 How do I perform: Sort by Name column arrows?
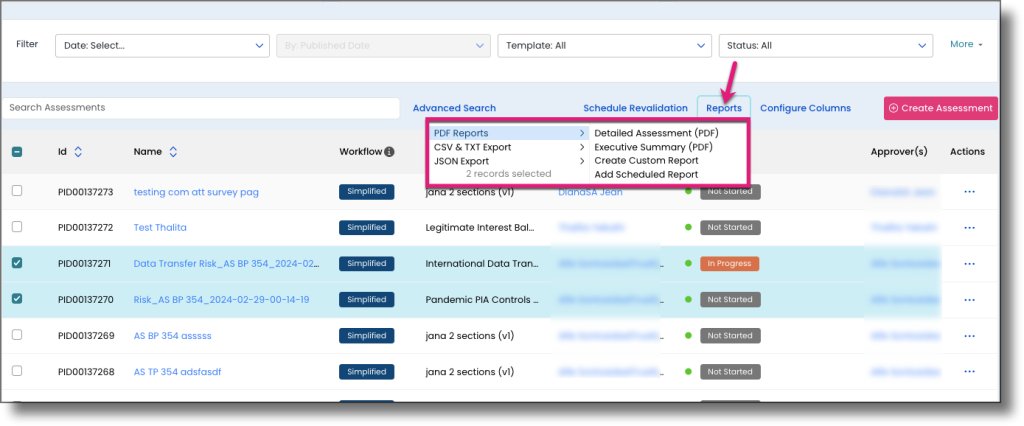coord(173,152)
